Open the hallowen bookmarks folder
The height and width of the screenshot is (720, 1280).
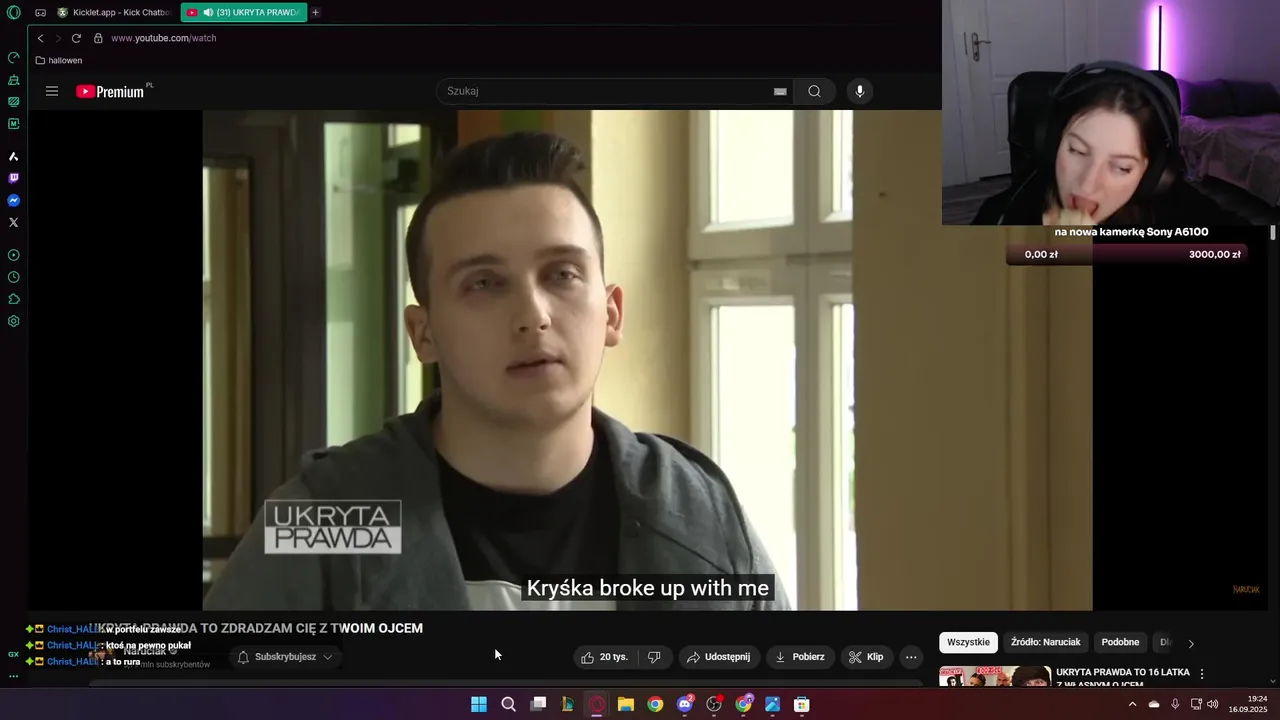pyautogui.click(x=59, y=60)
